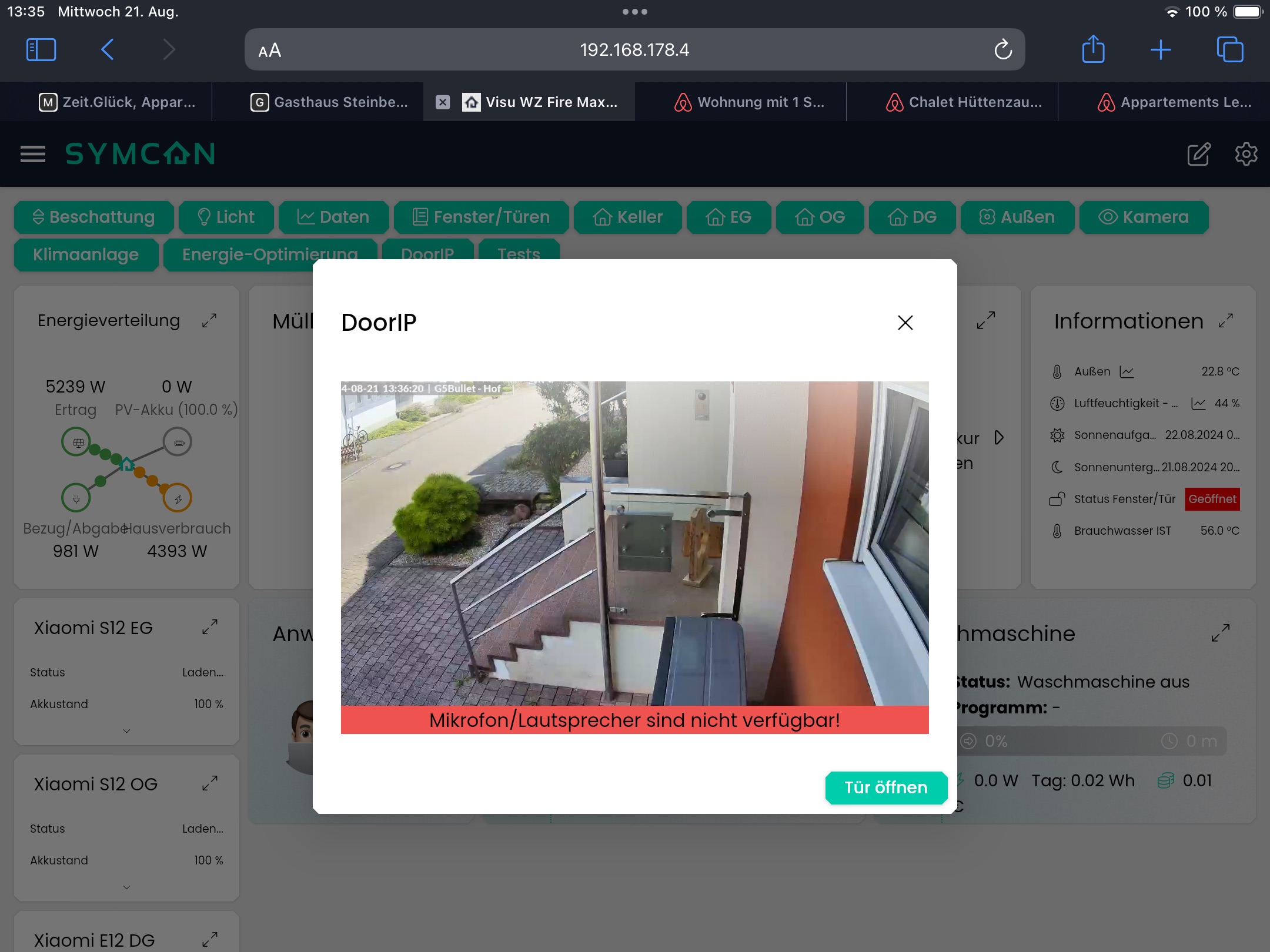Image resolution: width=1270 pixels, height=952 pixels.
Task: Click the play arrow next to 'kur'
Action: (x=998, y=438)
